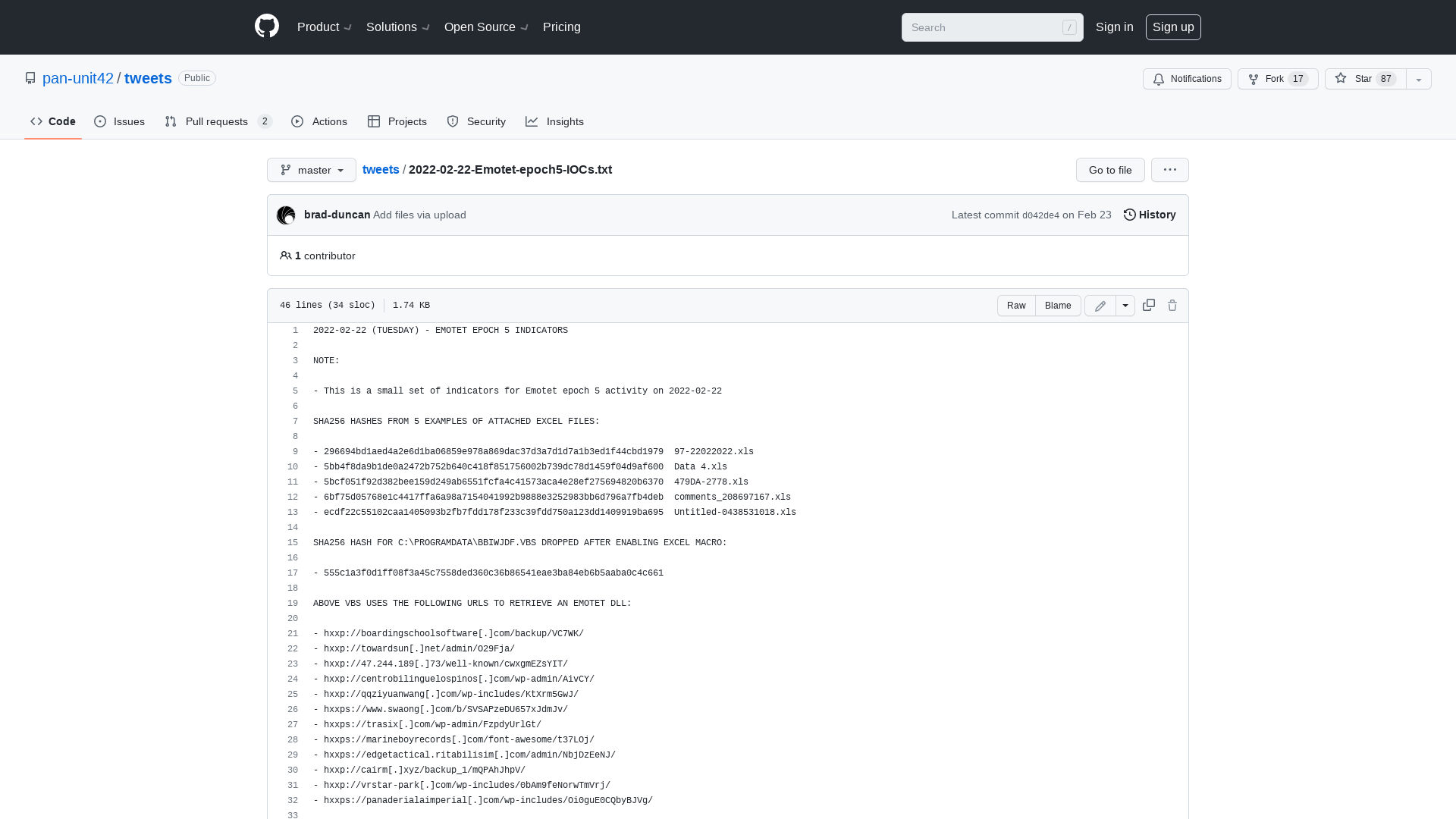Click the Public visibility badge

click(197, 78)
